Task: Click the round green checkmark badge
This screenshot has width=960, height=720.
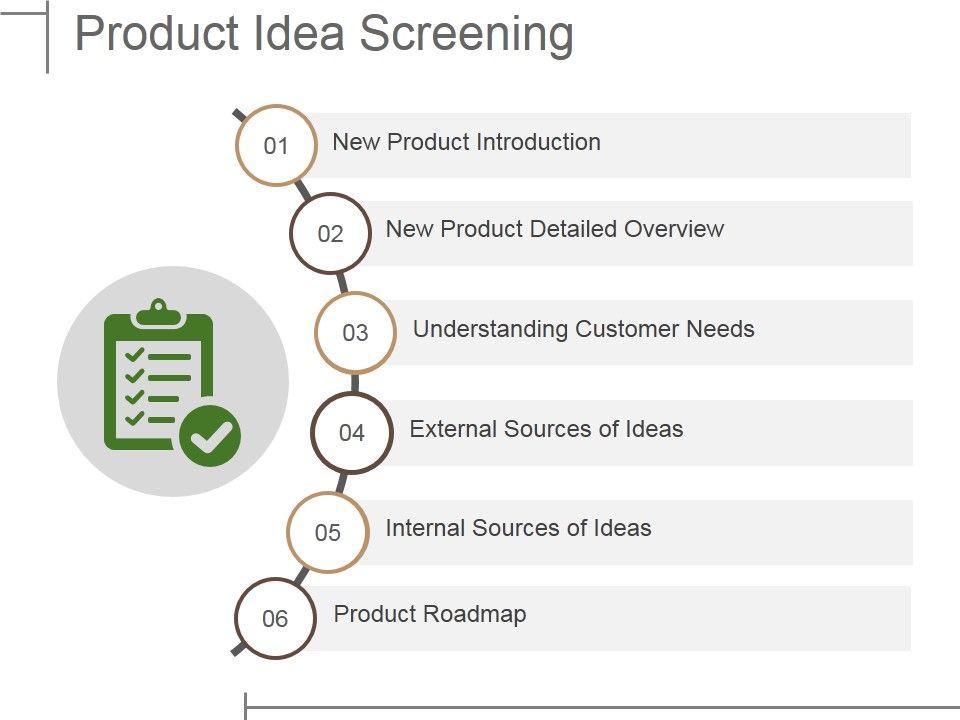Action: click(210, 436)
